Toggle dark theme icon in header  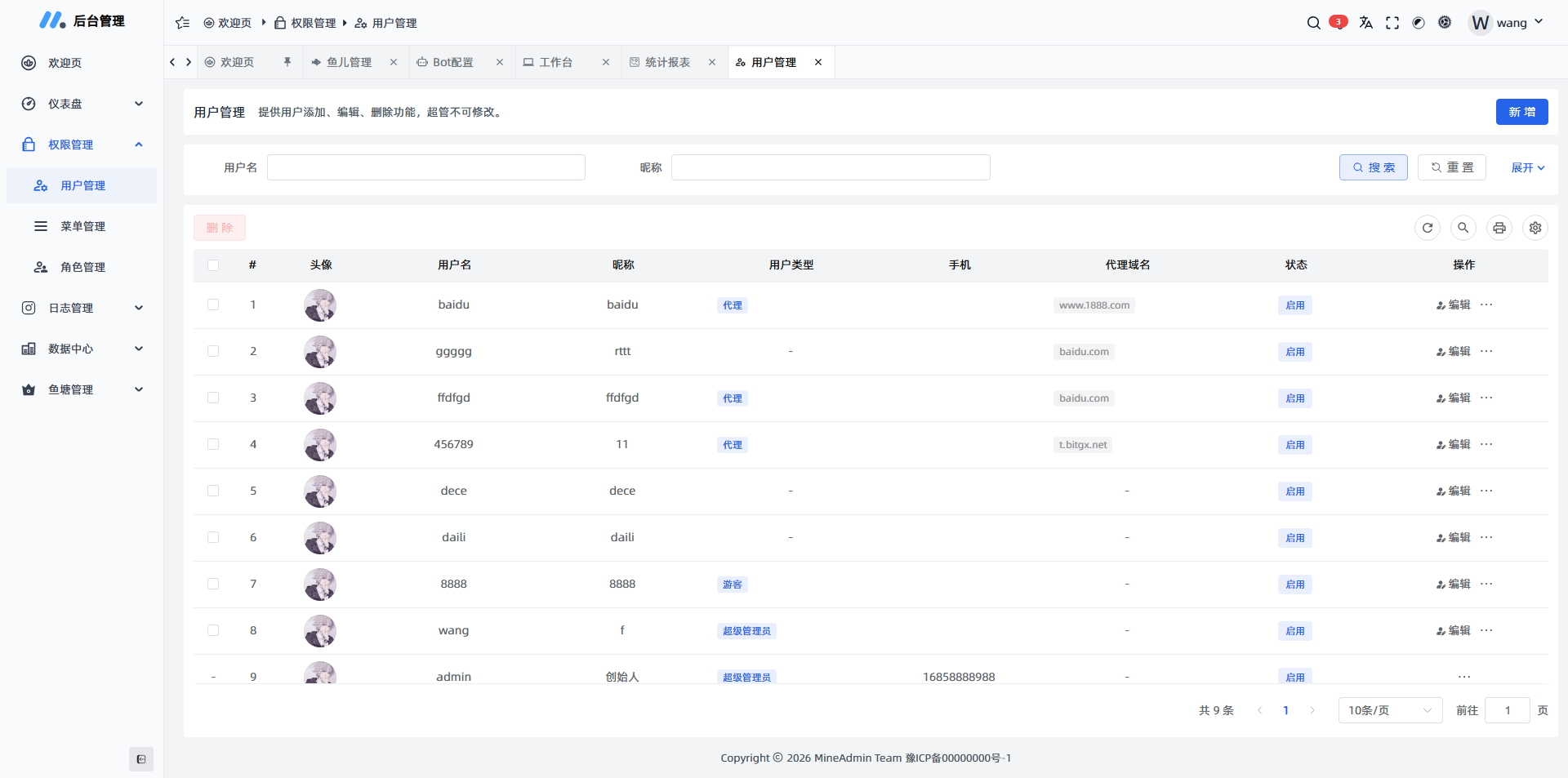1419,23
